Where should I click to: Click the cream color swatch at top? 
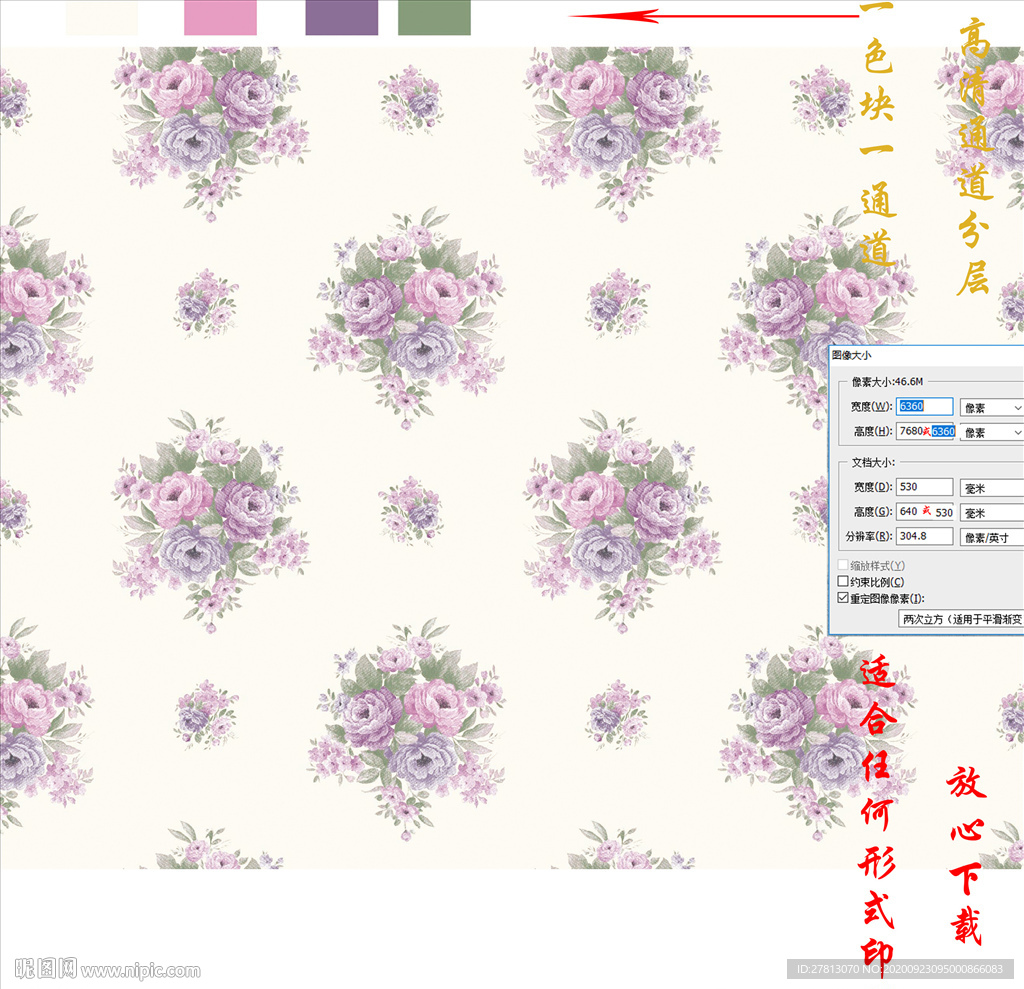102,18
